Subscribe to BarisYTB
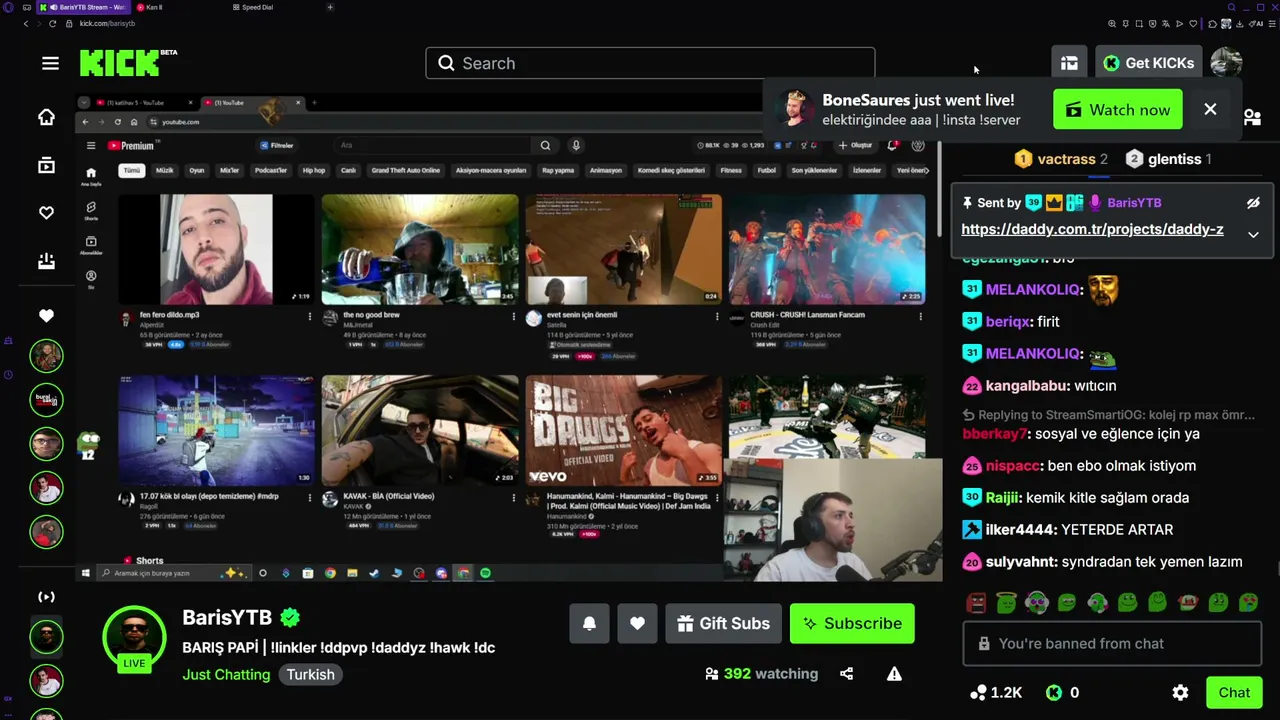The height and width of the screenshot is (720, 1280). tap(852, 623)
